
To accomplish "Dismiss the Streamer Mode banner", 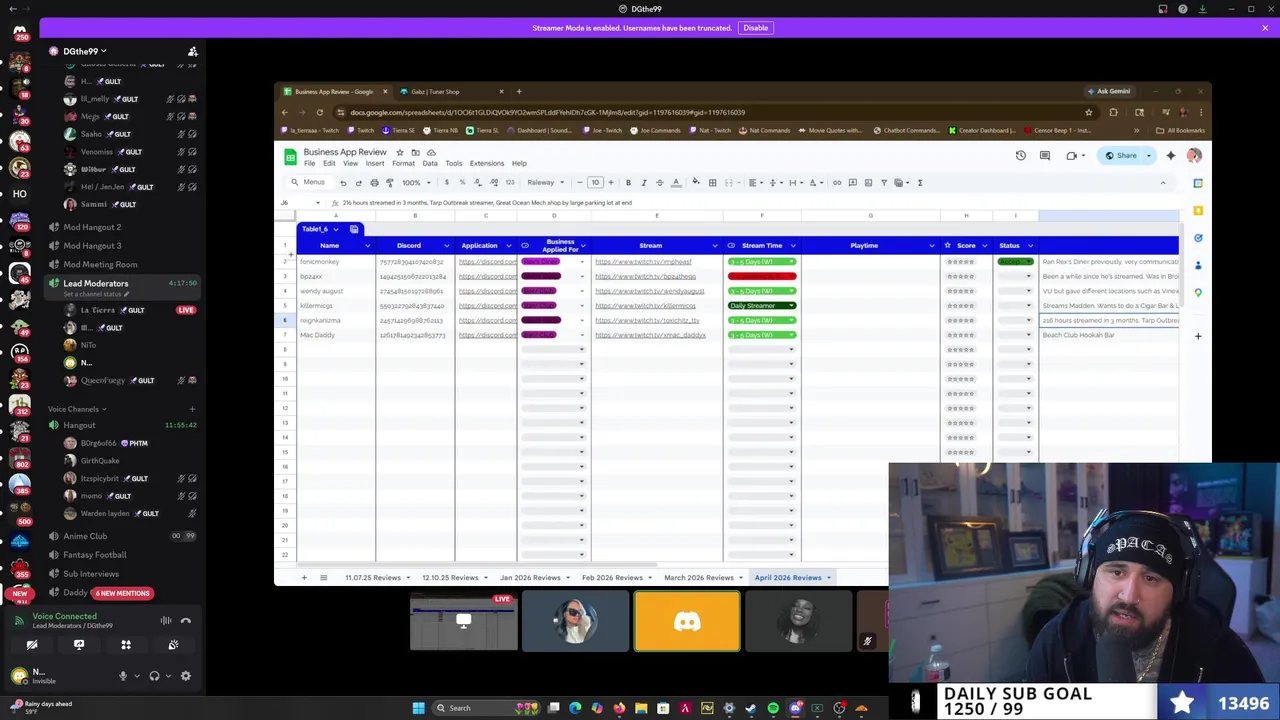I will (1265, 28).
